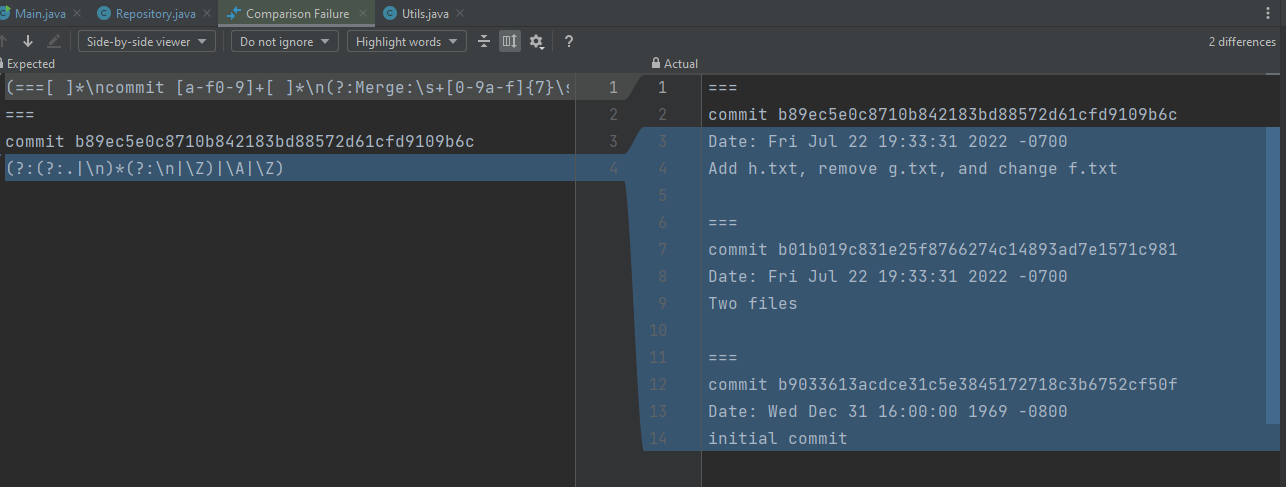Close the Comparison Failure tab
This screenshot has width=1286, height=487.
click(x=361, y=13)
